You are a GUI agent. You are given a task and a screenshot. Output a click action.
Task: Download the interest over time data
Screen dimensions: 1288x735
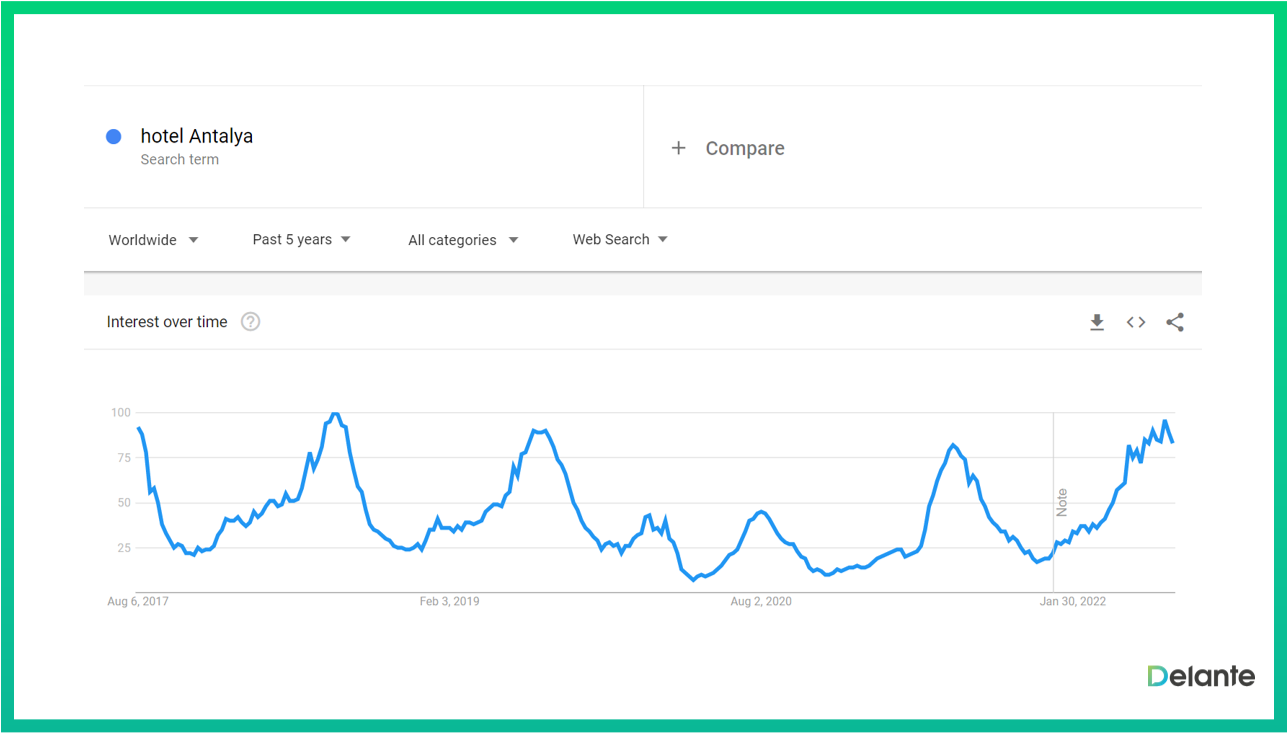pyautogui.click(x=1097, y=322)
